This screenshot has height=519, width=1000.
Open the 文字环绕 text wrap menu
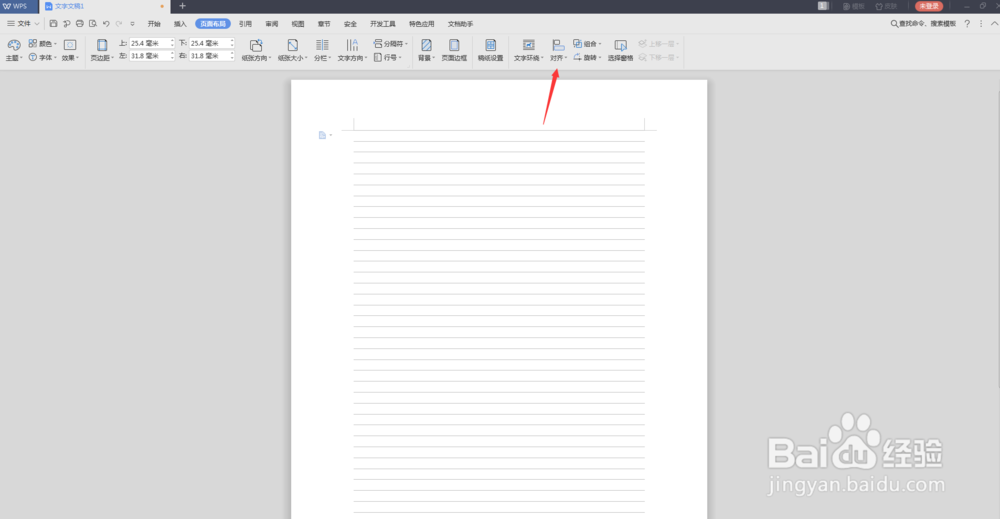[x=529, y=50]
